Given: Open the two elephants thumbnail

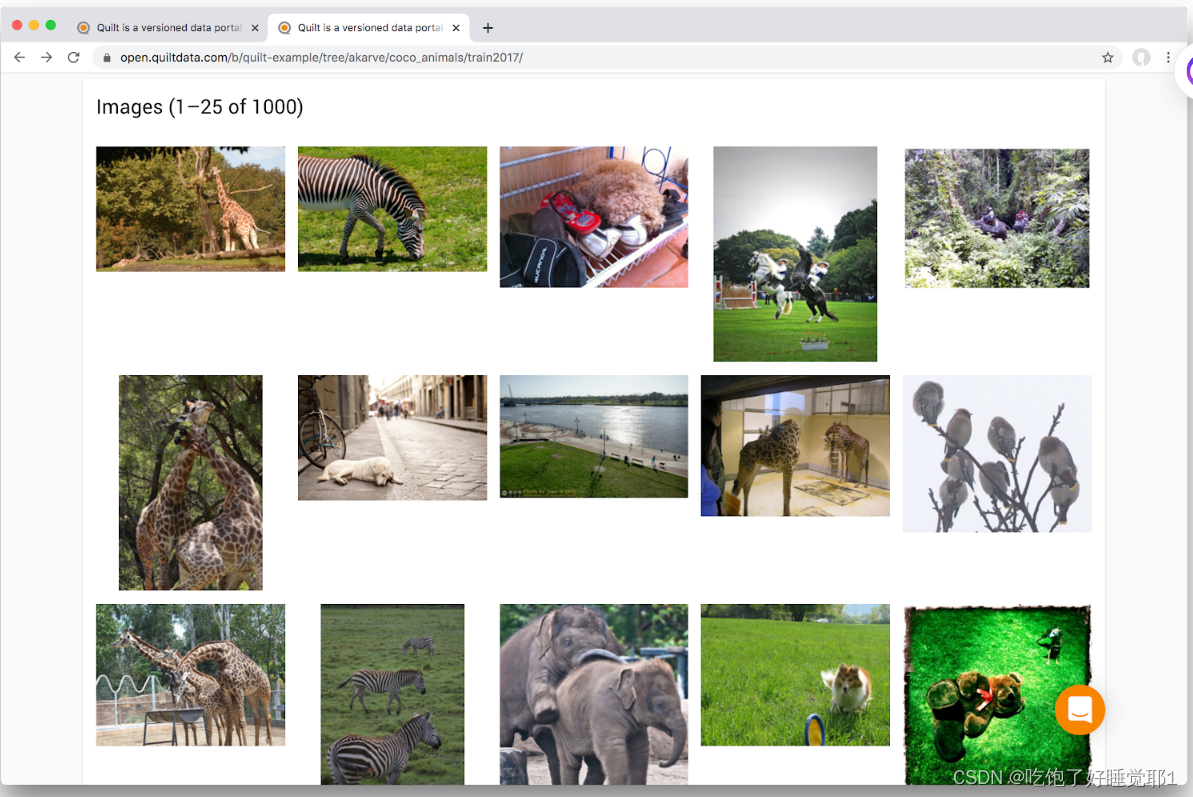Looking at the screenshot, I should click(x=593, y=694).
